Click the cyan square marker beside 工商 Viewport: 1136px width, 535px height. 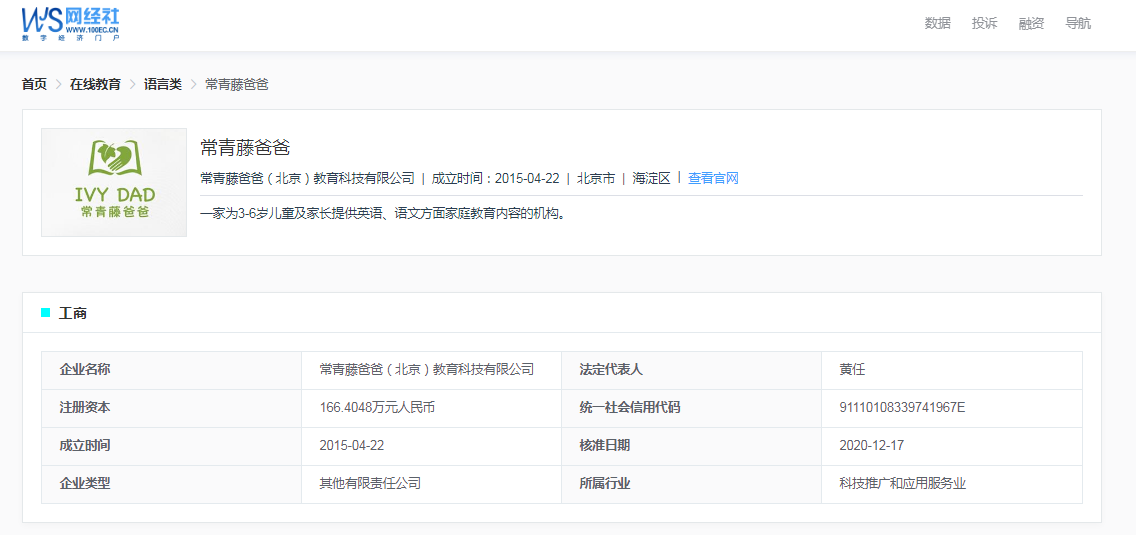click(x=46, y=312)
